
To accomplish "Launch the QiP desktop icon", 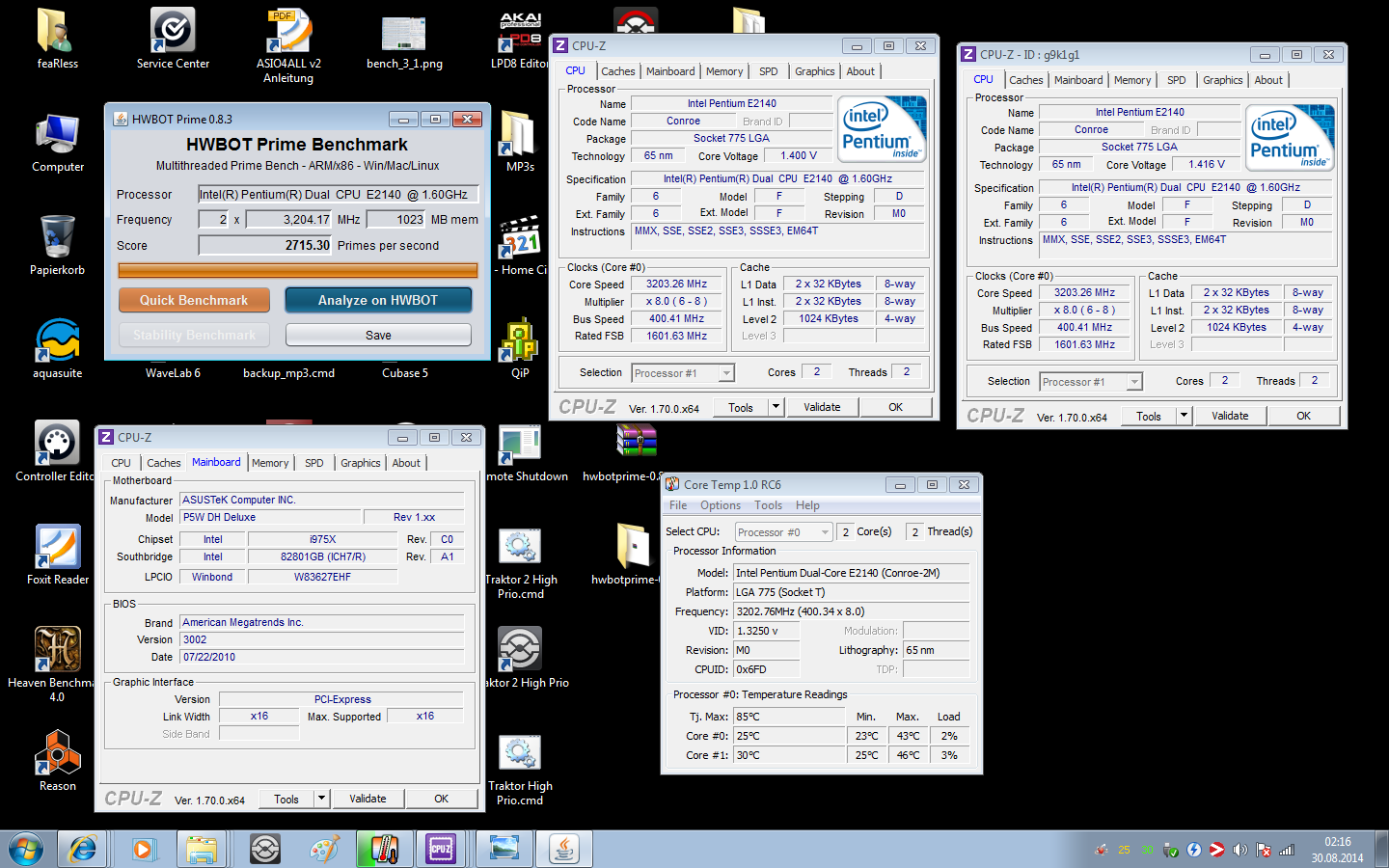I will pyautogui.click(x=520, y=349).
